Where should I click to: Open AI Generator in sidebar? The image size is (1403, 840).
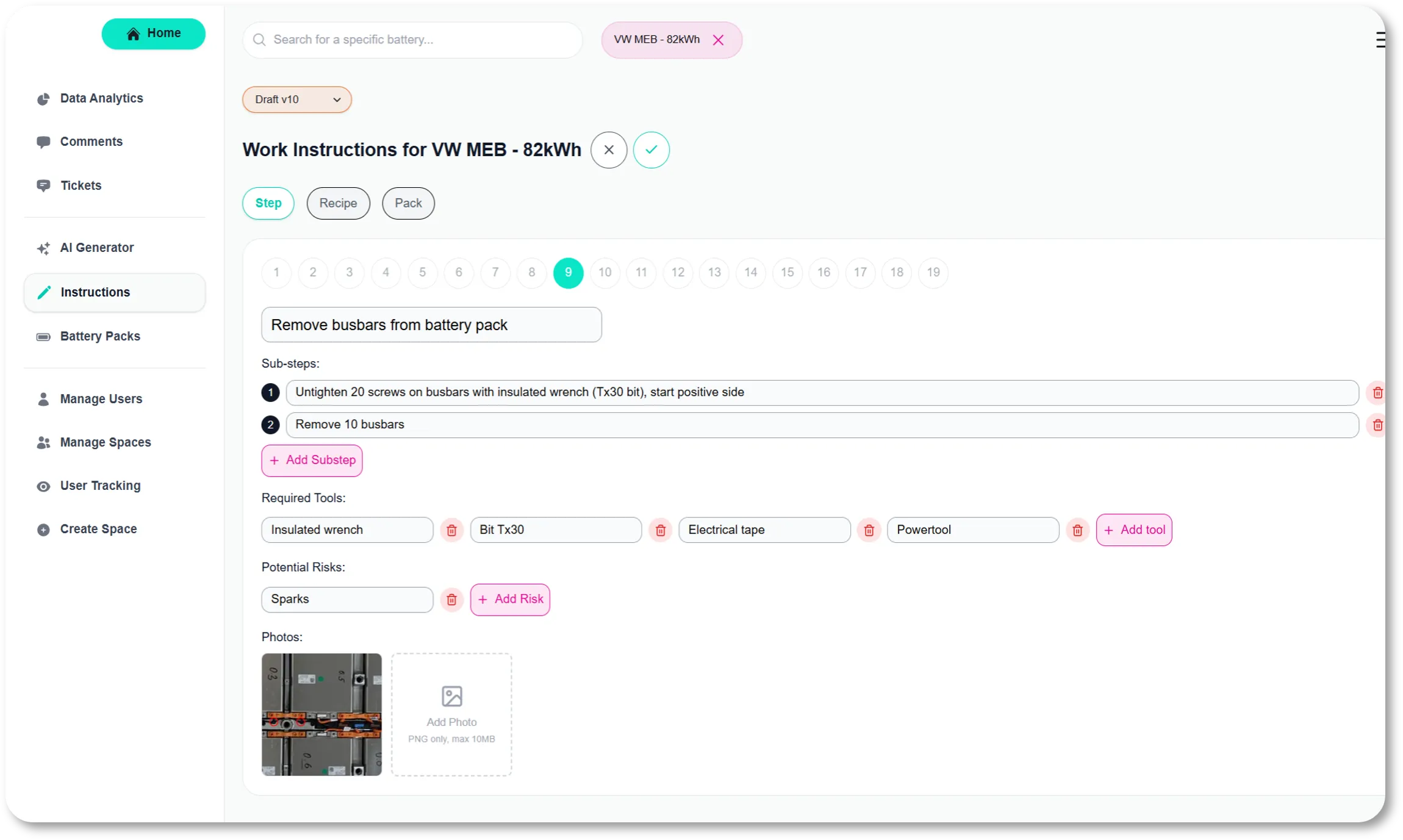click(85, 248)
